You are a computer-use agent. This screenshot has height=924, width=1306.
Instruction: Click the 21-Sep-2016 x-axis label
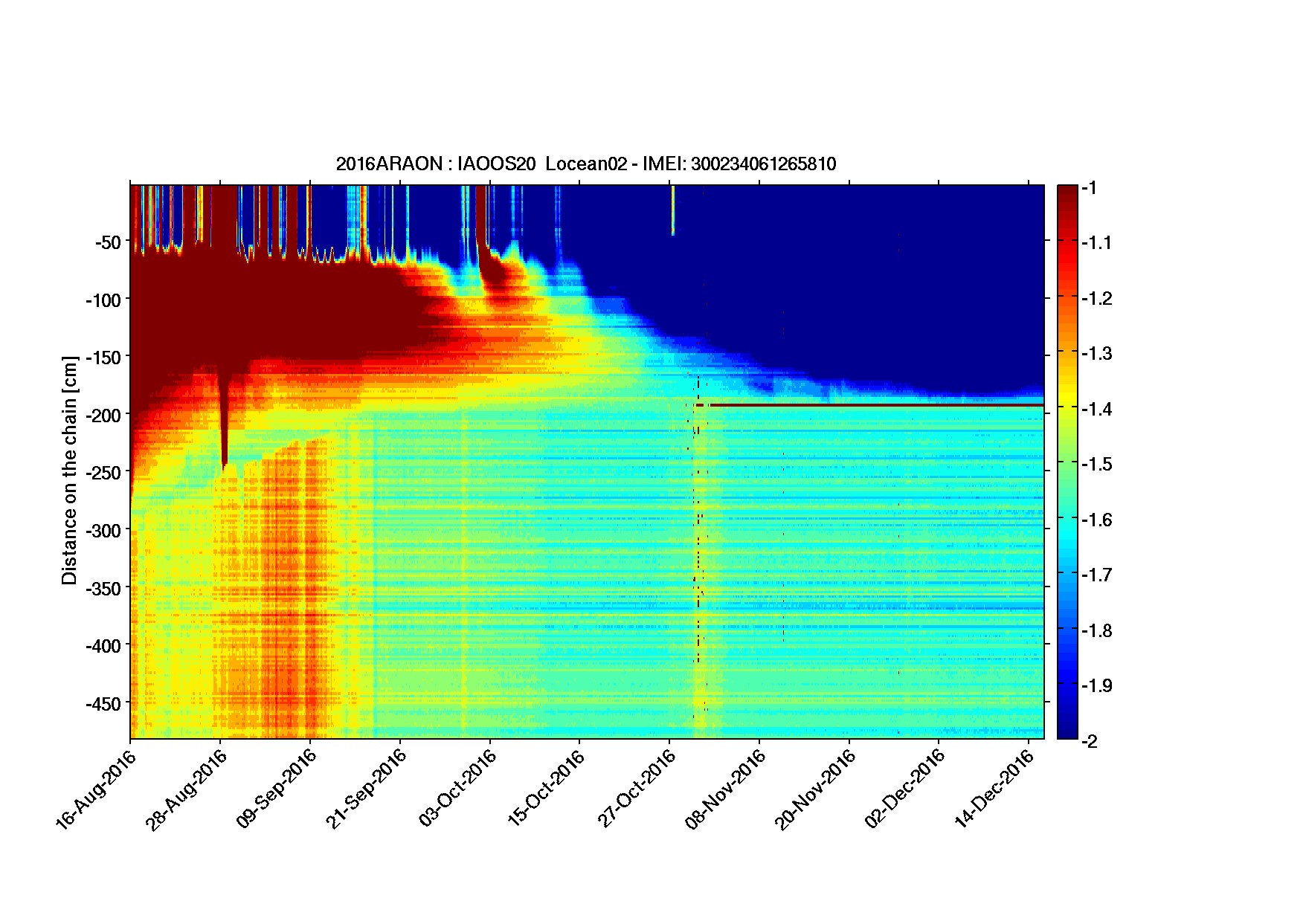click(x=366, y=789)
